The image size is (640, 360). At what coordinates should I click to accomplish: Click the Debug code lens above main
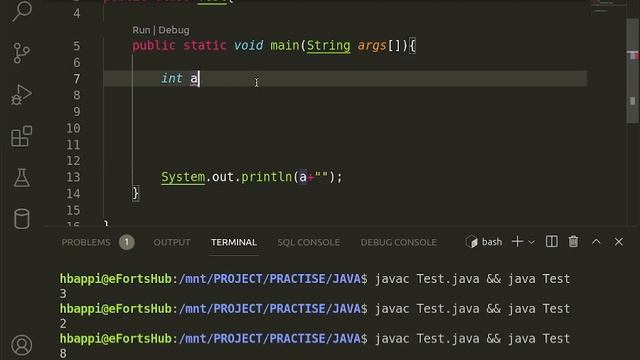[x=174, y=30]
